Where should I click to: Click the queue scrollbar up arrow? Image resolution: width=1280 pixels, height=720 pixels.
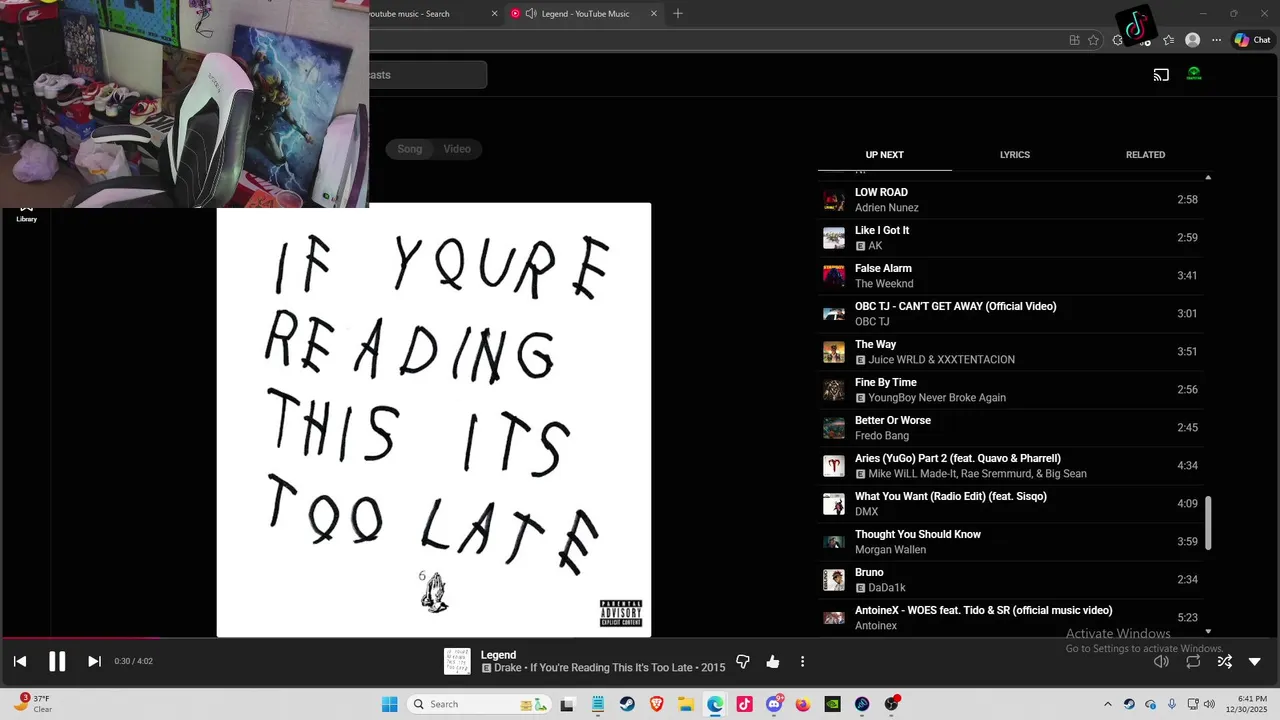click(1208, 177)
